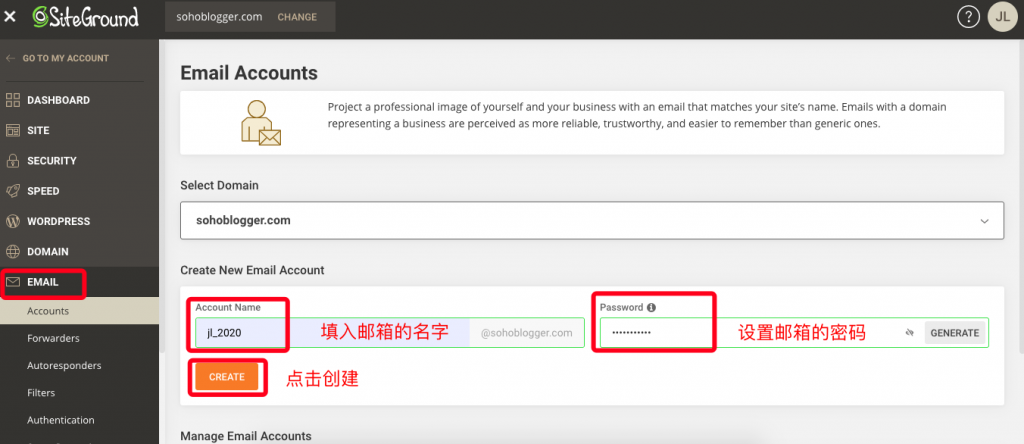Close the site tools X icon

[10, 18]
